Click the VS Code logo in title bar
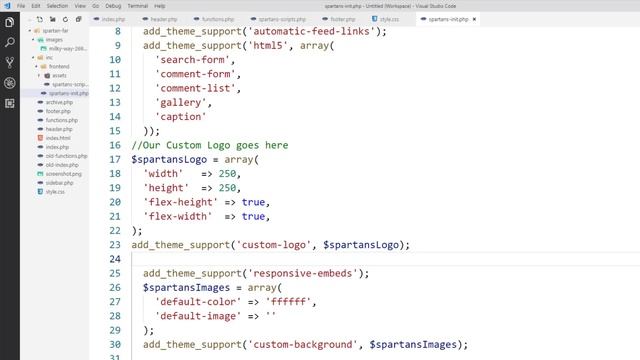640x360 pixels. coord(7,6)
